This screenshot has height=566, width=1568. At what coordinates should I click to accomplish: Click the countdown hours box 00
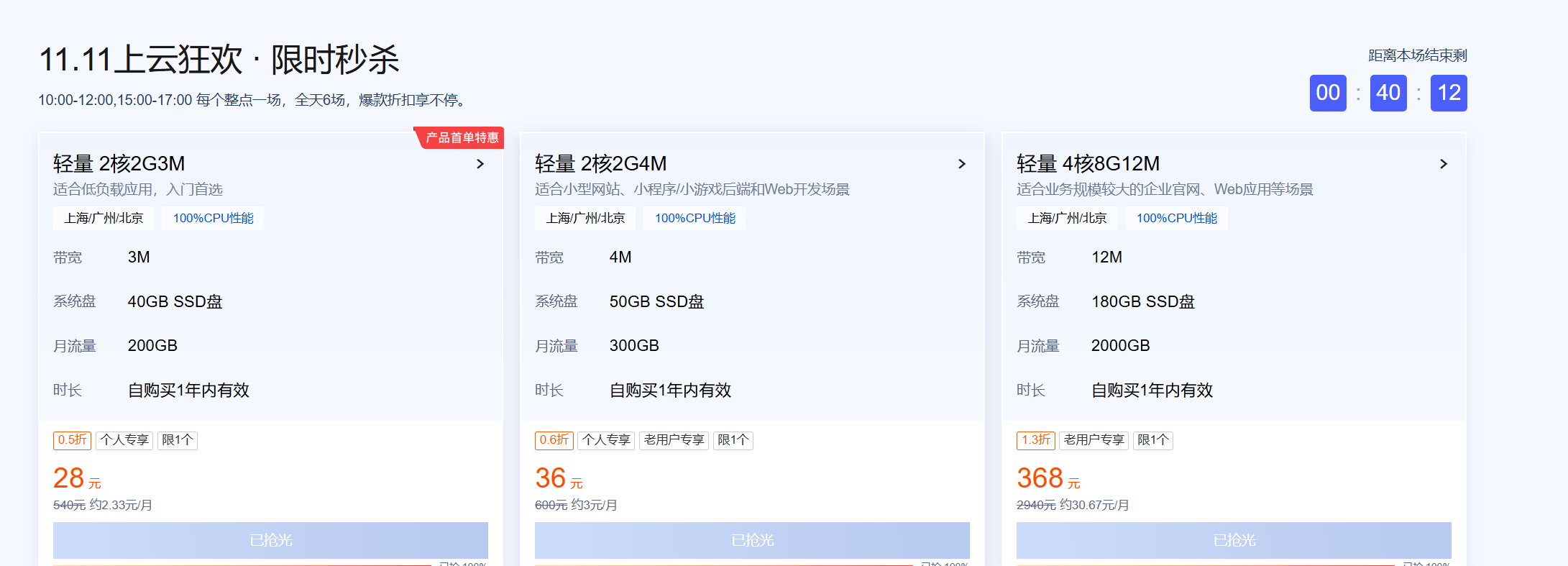1328,93
